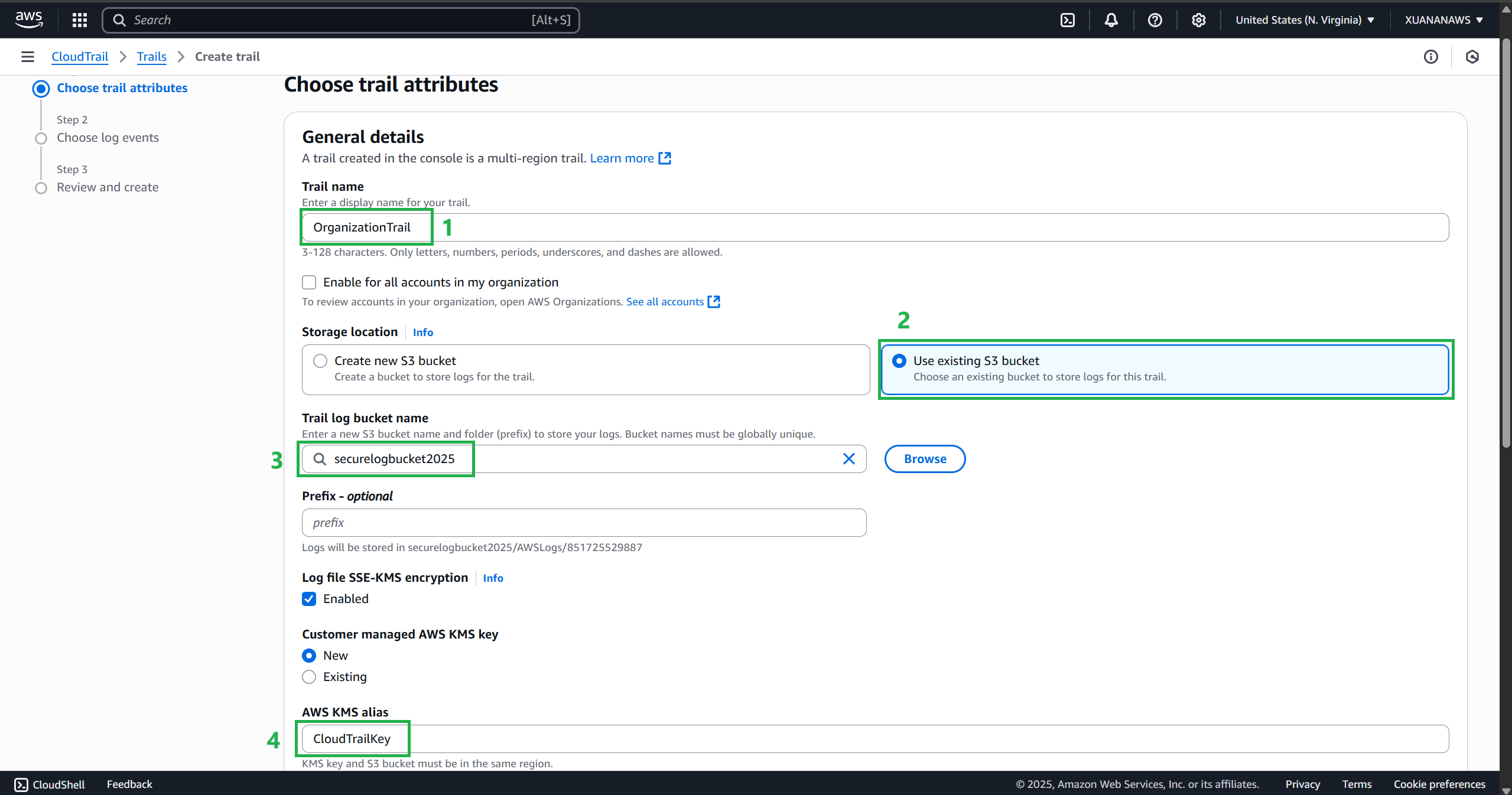Screen dimensions: 1512x795
Task: Open the XUANANAWS account dropdown
Action: [1443, 20]
